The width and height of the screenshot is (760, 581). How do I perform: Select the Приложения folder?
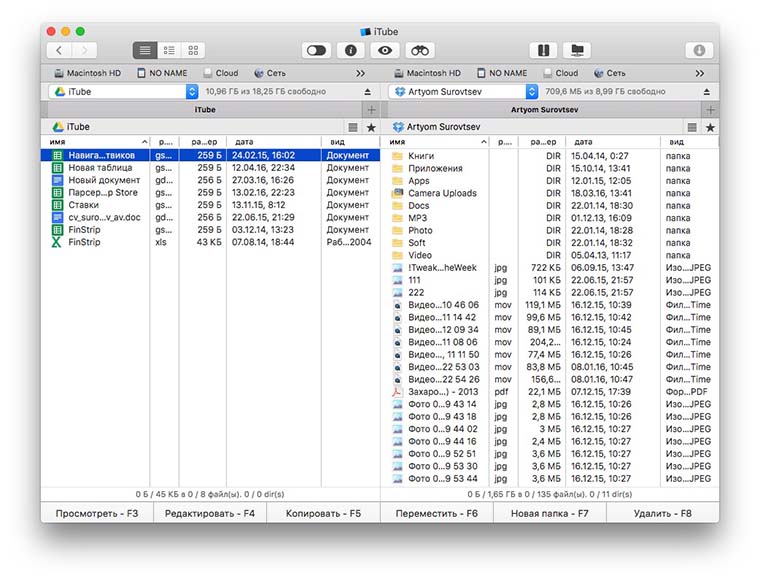point(550,169)
